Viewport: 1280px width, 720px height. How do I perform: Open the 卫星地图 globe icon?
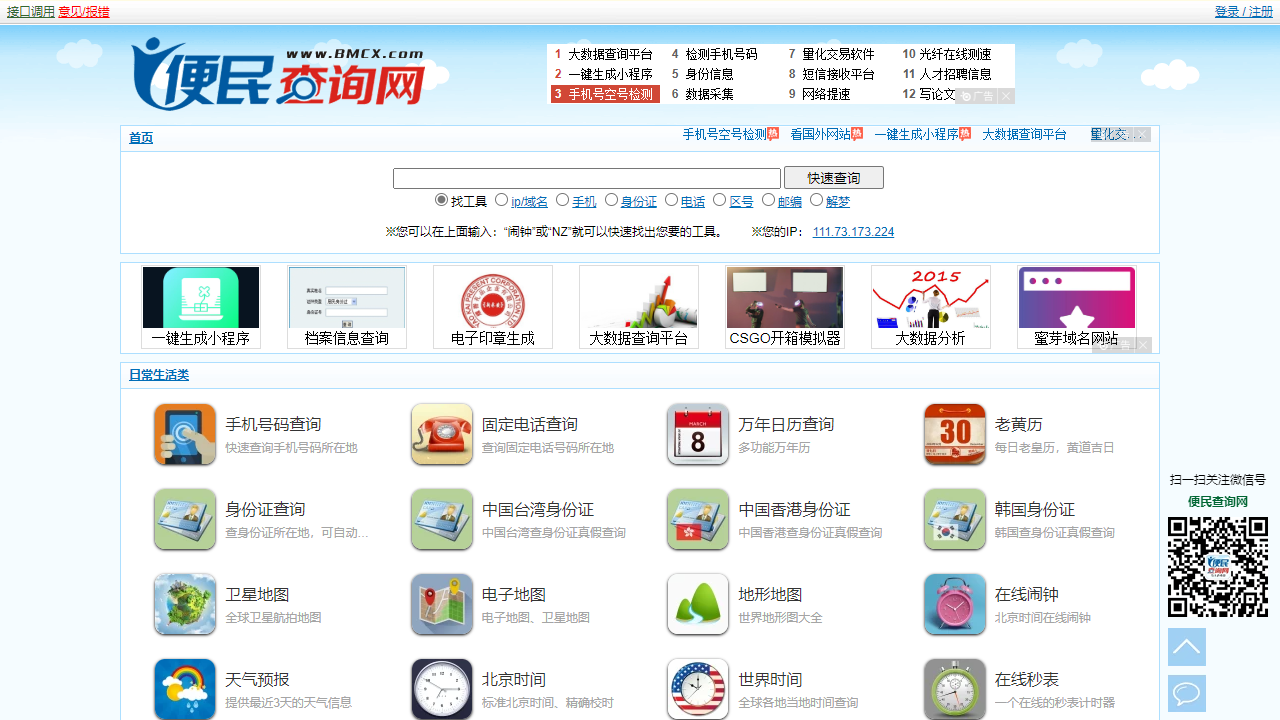coord(185,604)
